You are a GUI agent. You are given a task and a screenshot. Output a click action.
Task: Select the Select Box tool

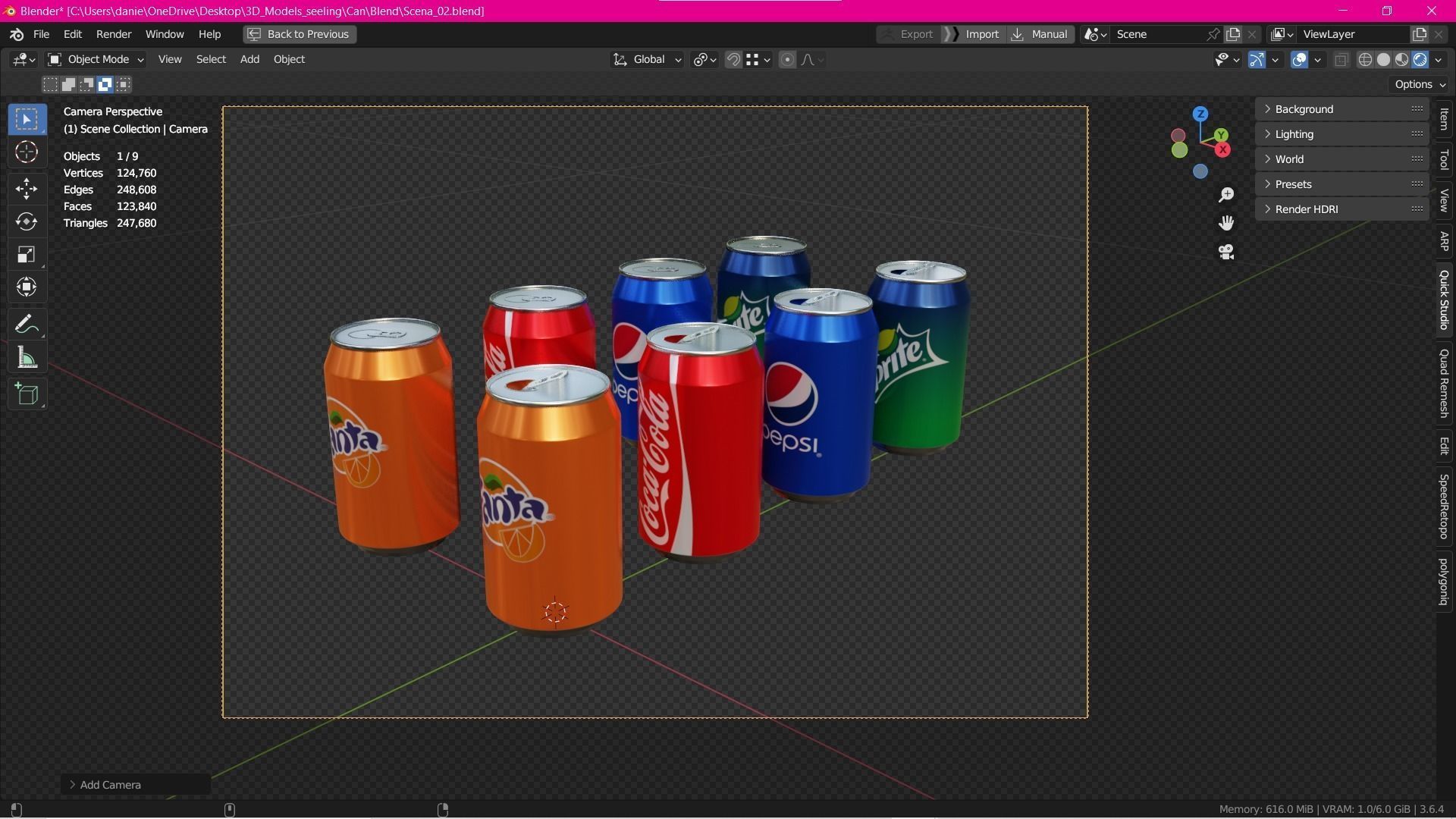point(27,119)
